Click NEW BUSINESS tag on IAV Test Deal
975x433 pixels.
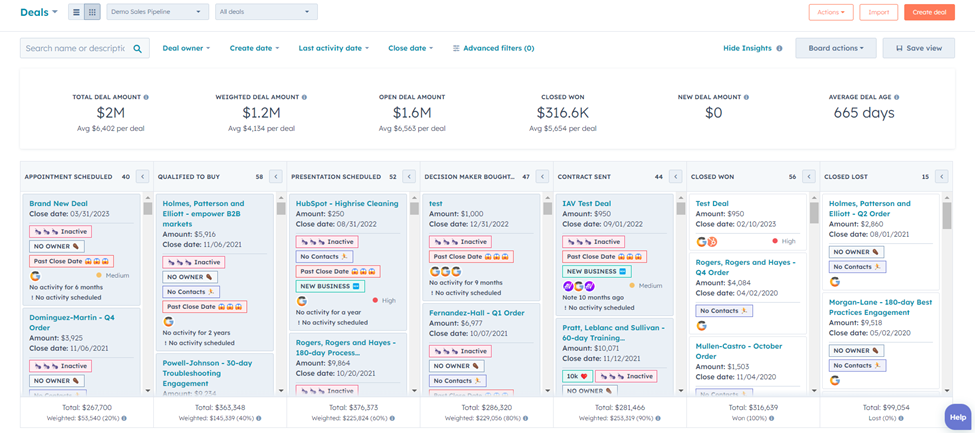click(596, 271)
